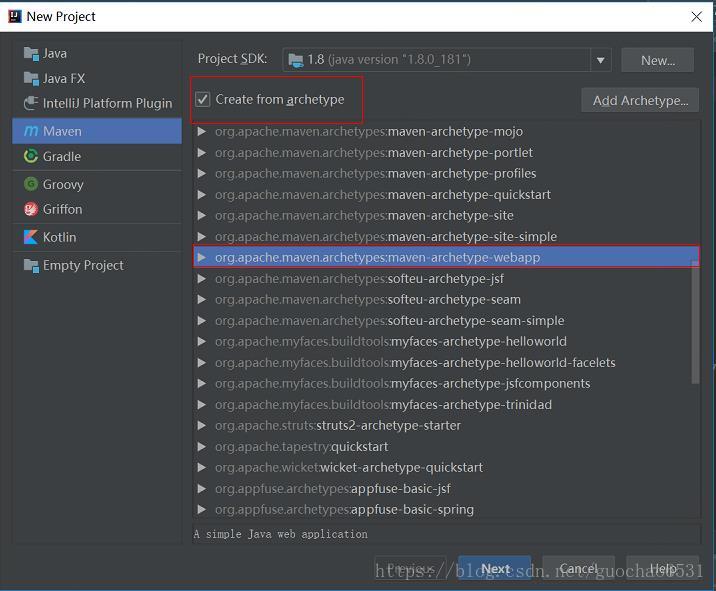
Task: Click the Previous button
Action: click(411, 569)
